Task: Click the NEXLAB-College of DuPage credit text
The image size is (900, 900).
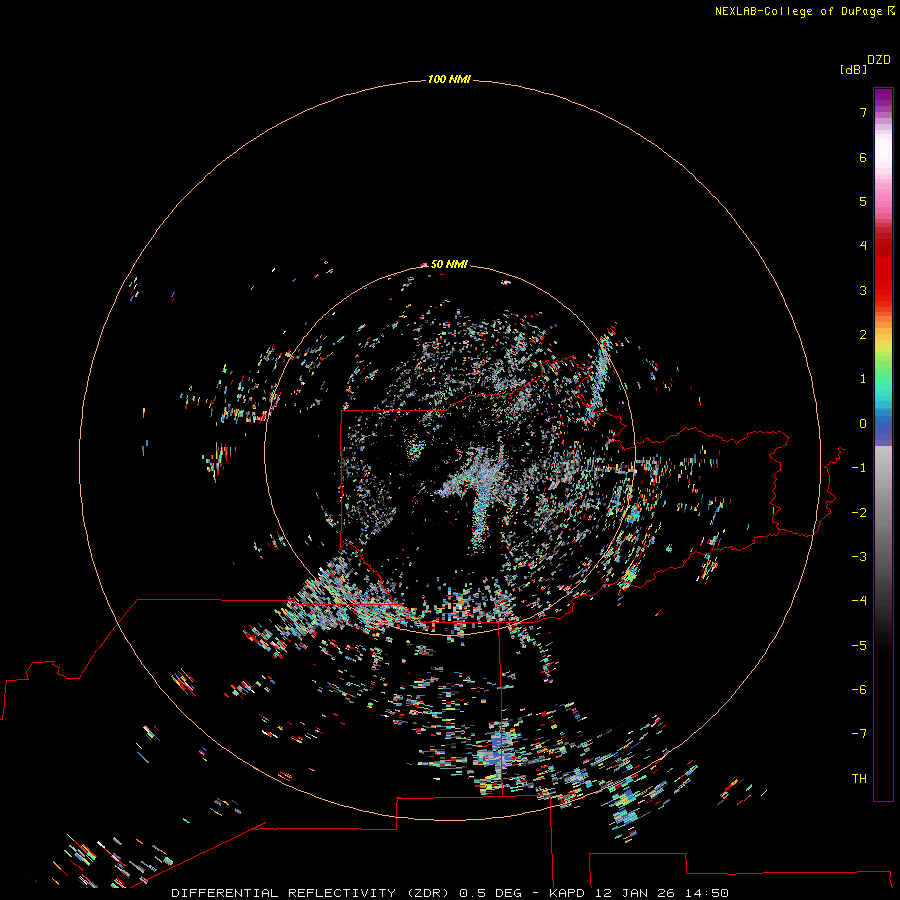Action: click(800, 11)
